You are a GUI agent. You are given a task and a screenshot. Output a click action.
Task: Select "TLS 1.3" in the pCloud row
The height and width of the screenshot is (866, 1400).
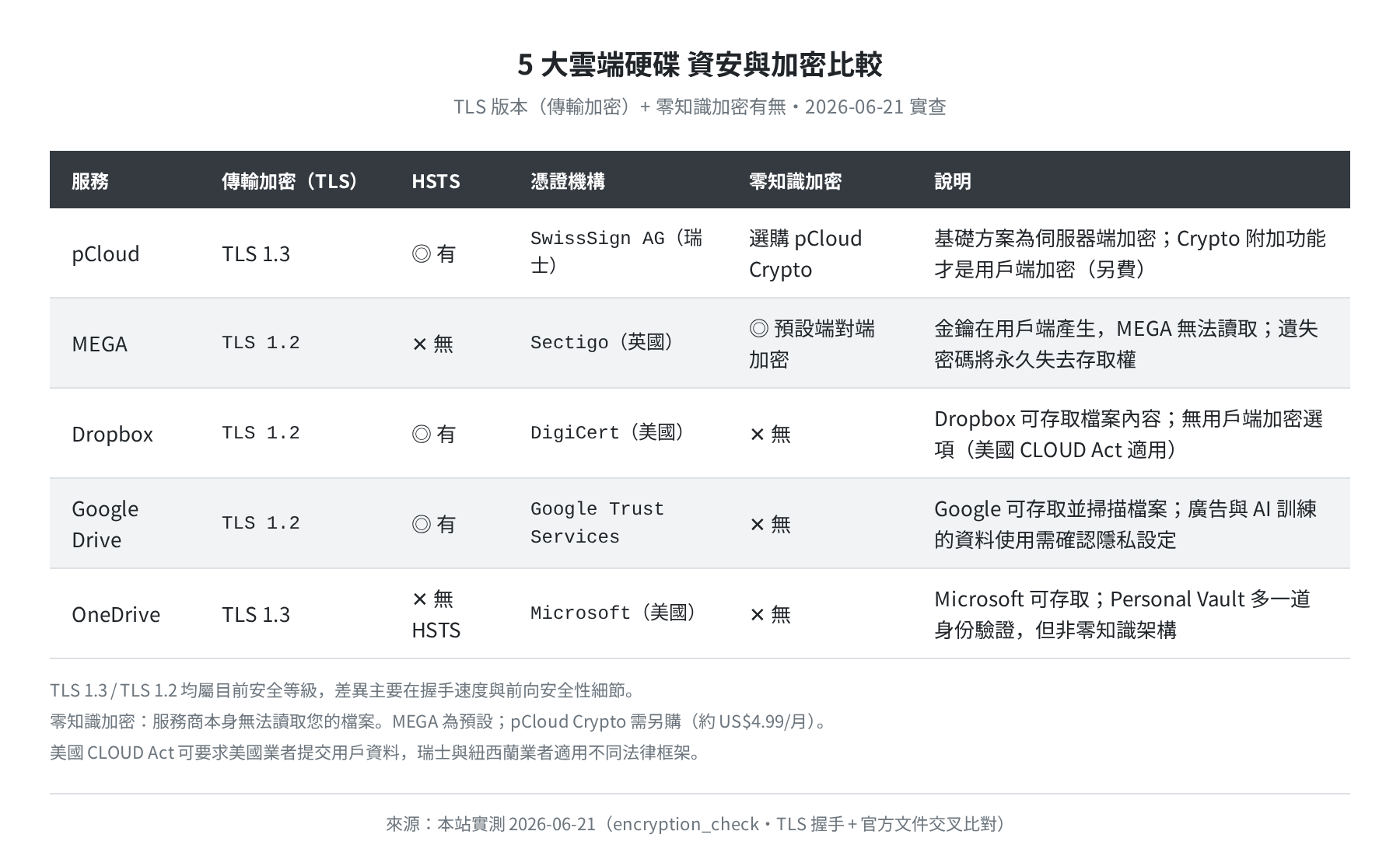click(256, 253)
